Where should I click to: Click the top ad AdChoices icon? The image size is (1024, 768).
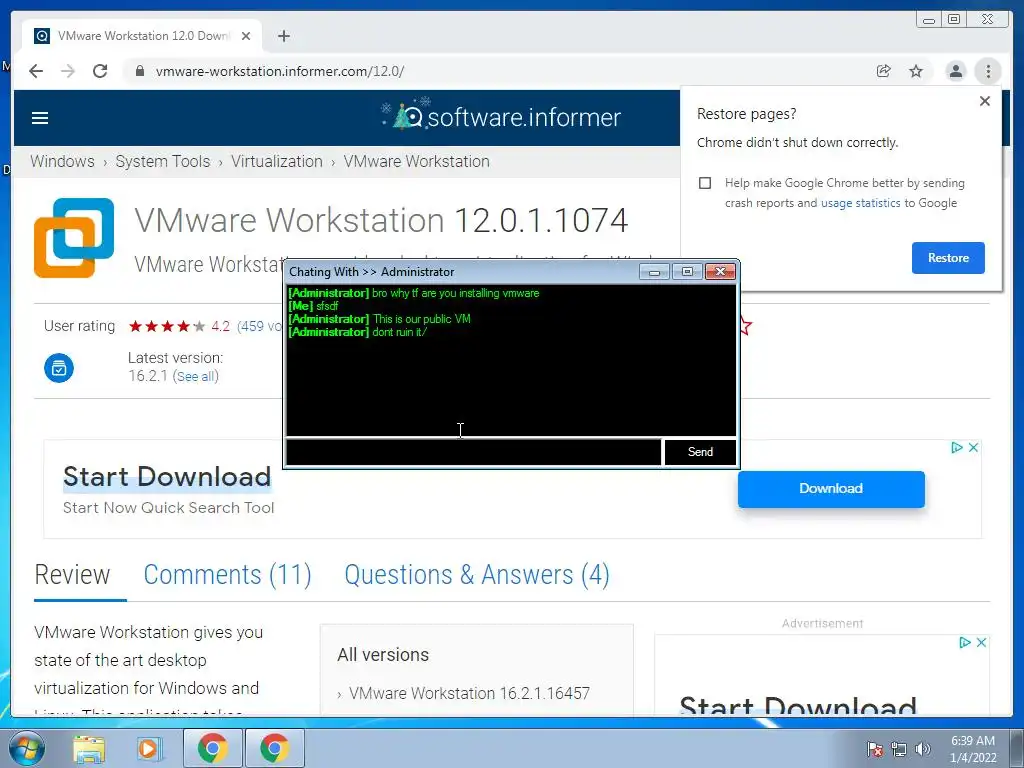(957, 447)
